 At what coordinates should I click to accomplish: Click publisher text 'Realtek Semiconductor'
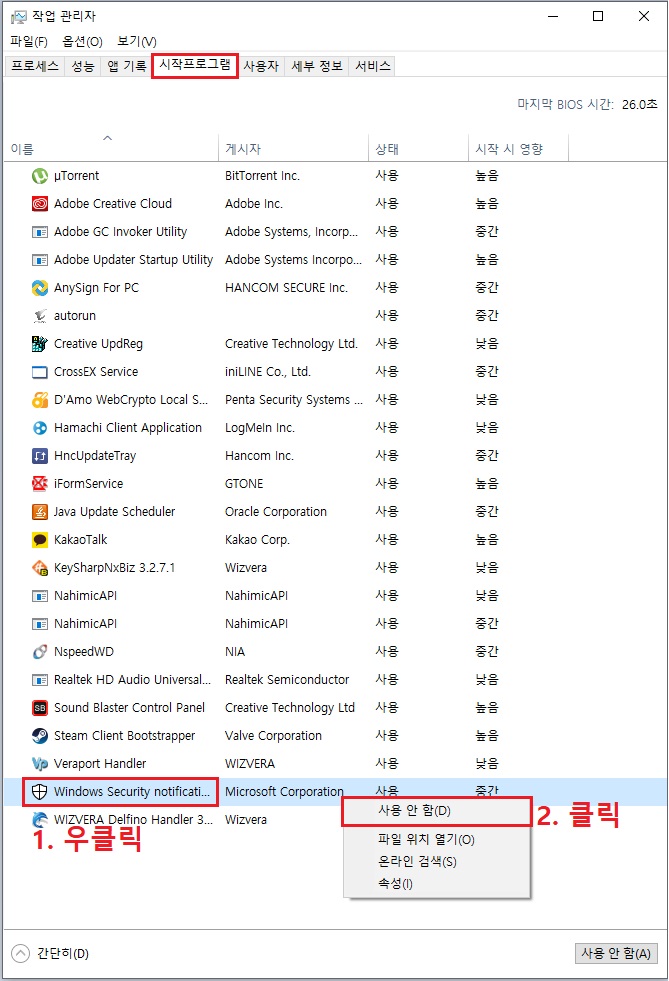pyautogui.click(x=287, y=680)
